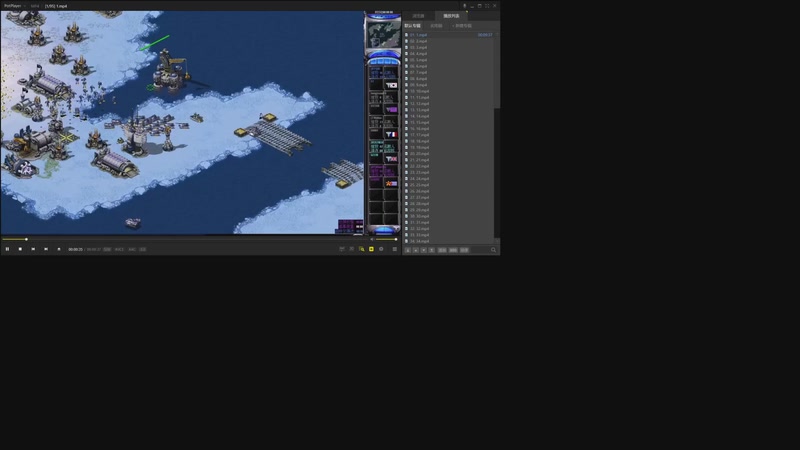The height and width of the screenshot is (450, 800).
Task: Select 03. 3.mp4 in the playlist
Action: click(449, 47)
